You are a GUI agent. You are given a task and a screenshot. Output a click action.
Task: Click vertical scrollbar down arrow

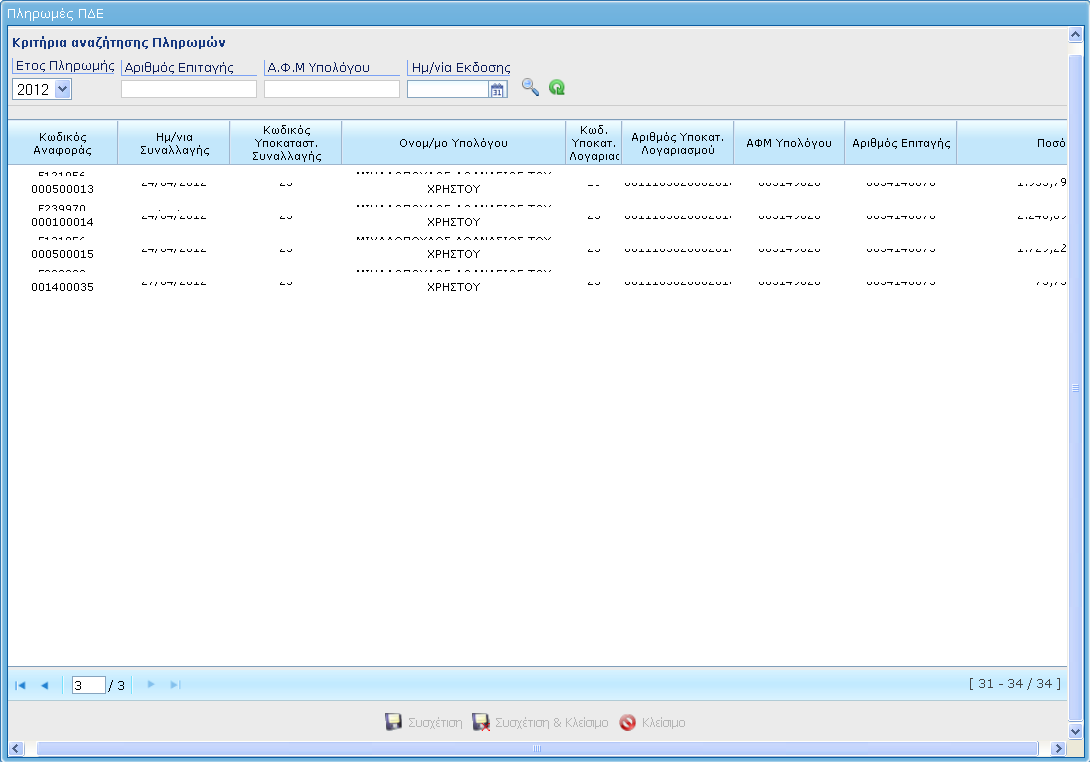(x=1075, y=731)
